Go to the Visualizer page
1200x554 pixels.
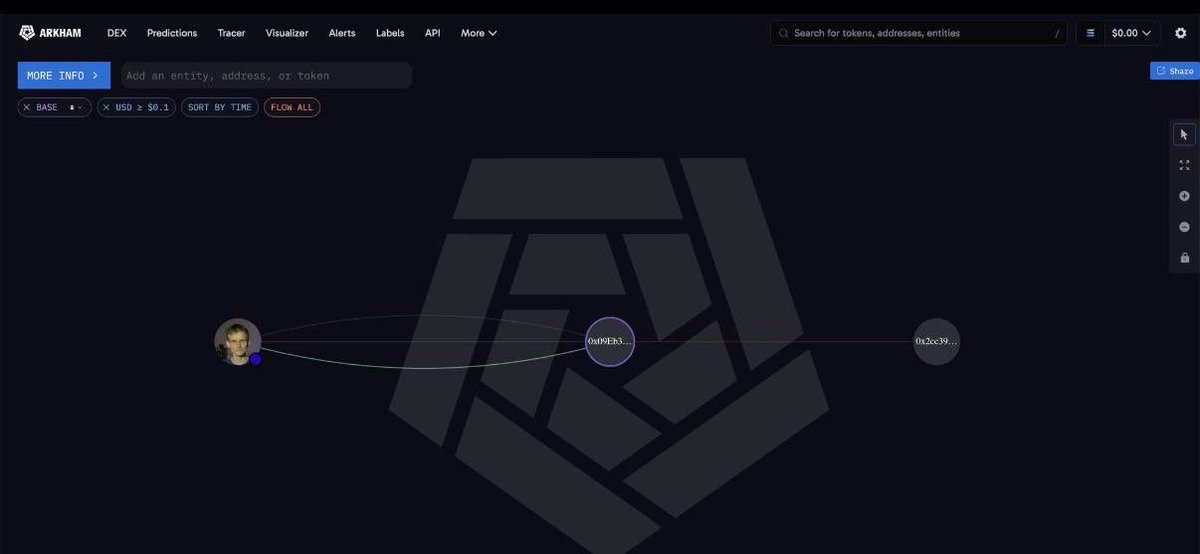click(x=287, y=33)
